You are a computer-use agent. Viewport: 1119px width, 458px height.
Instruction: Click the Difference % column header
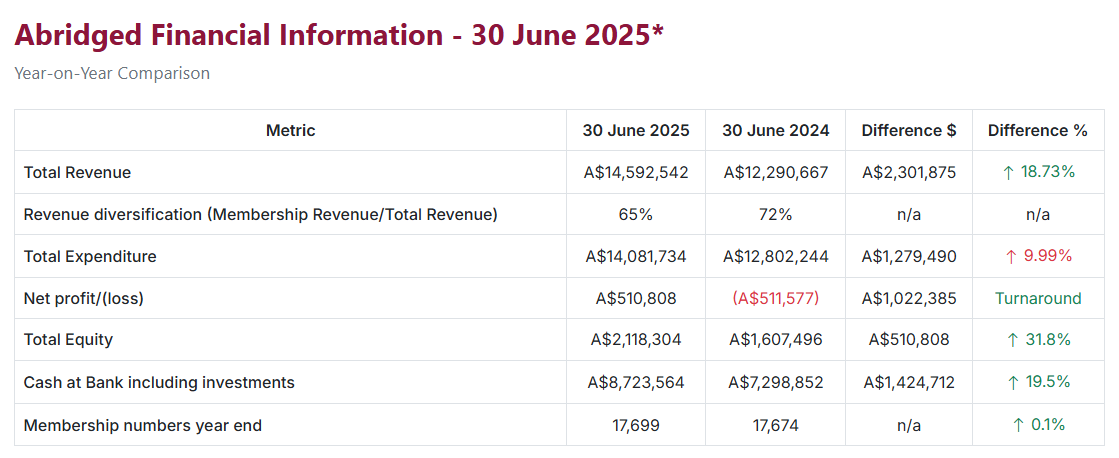(1037, 130)
